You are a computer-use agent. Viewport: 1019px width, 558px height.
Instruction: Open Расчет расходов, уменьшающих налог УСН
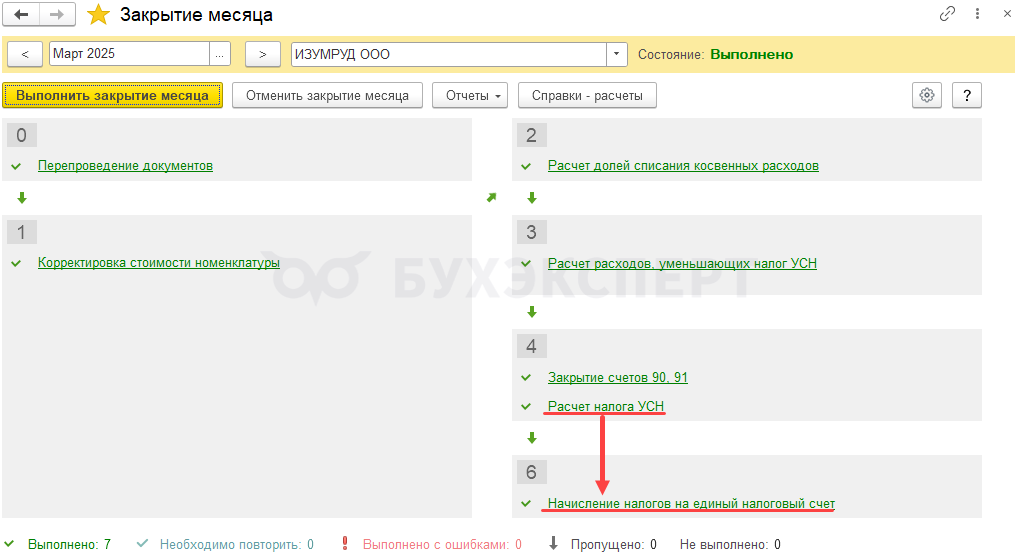(682, 264)
